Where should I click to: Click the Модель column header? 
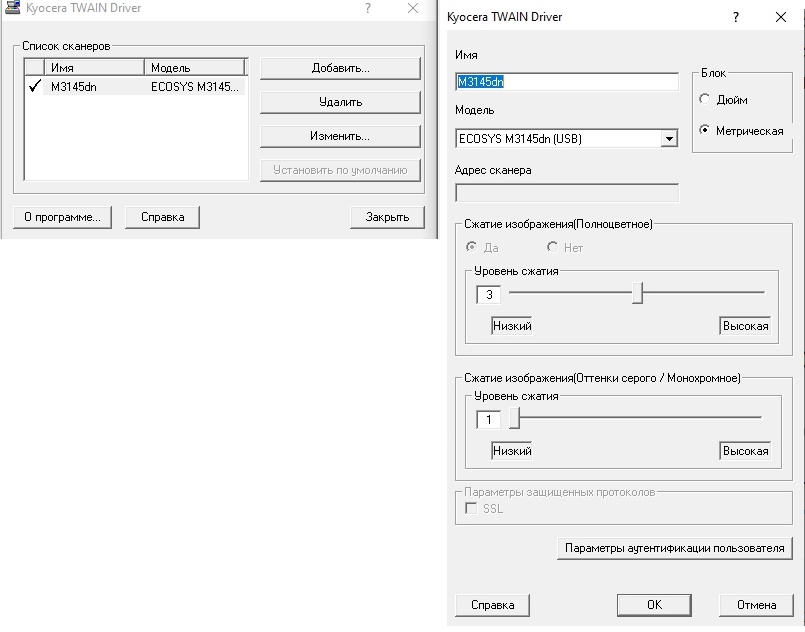(x=195, y=68)
